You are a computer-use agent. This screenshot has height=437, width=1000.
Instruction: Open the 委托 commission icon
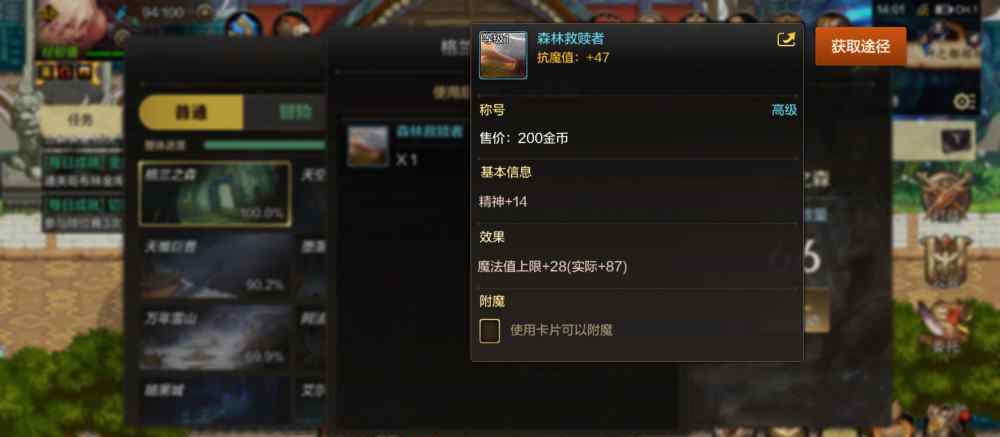[945, 327]
